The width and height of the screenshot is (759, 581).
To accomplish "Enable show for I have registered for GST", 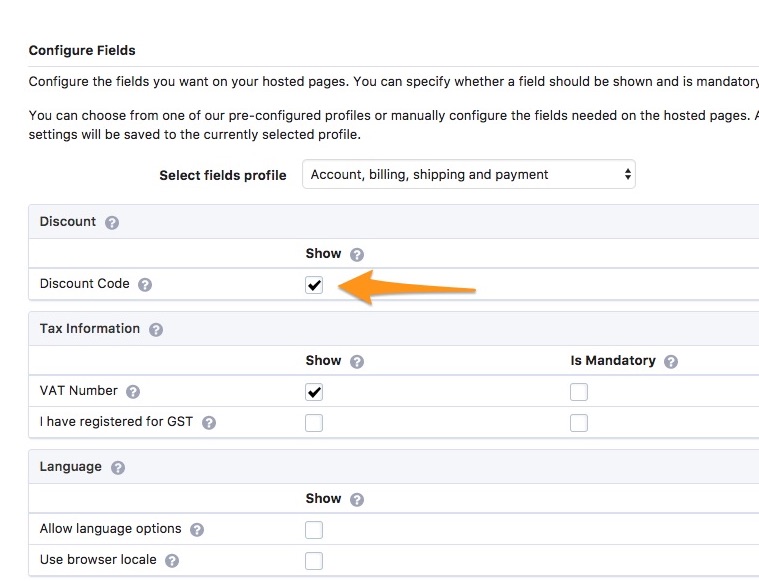I will pyautogui.click(x=314, y=423).
